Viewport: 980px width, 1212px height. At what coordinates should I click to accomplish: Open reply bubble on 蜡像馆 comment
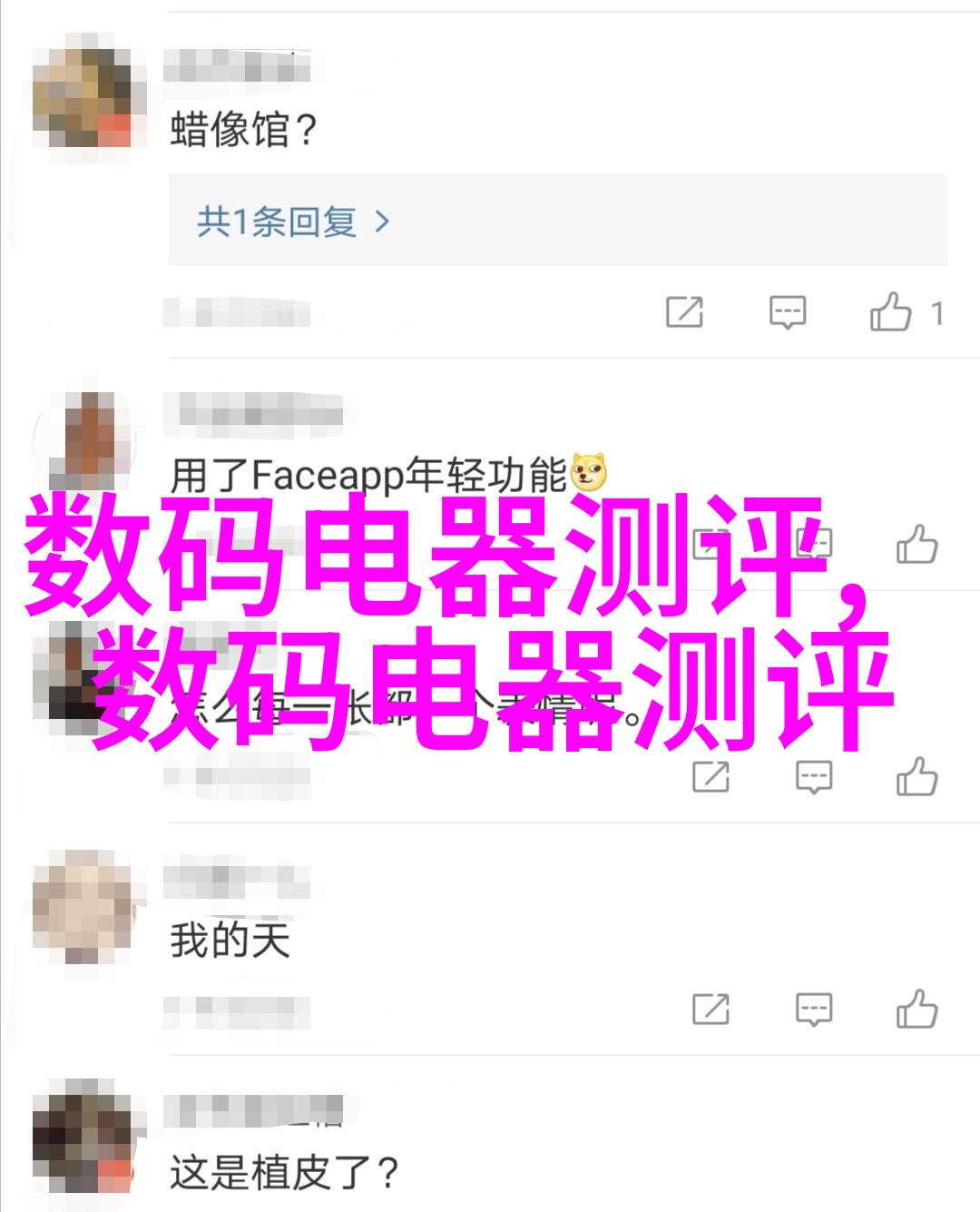(787, 313)
